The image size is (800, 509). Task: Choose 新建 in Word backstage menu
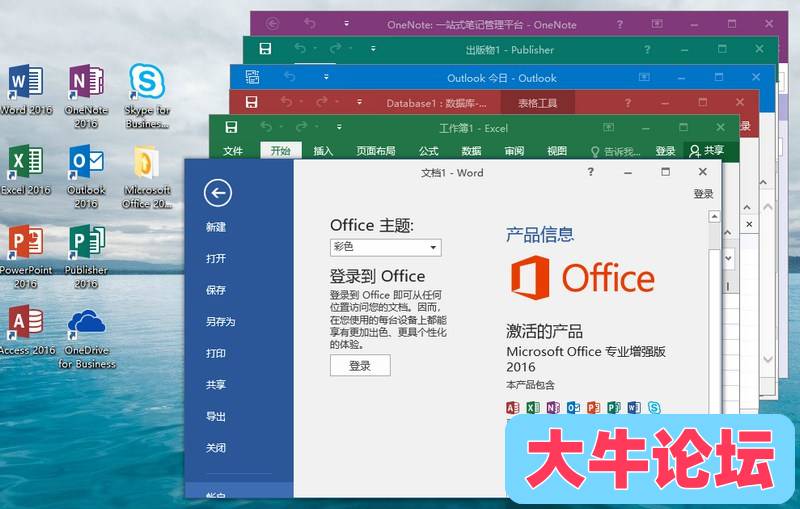click(x=216, y=227)
